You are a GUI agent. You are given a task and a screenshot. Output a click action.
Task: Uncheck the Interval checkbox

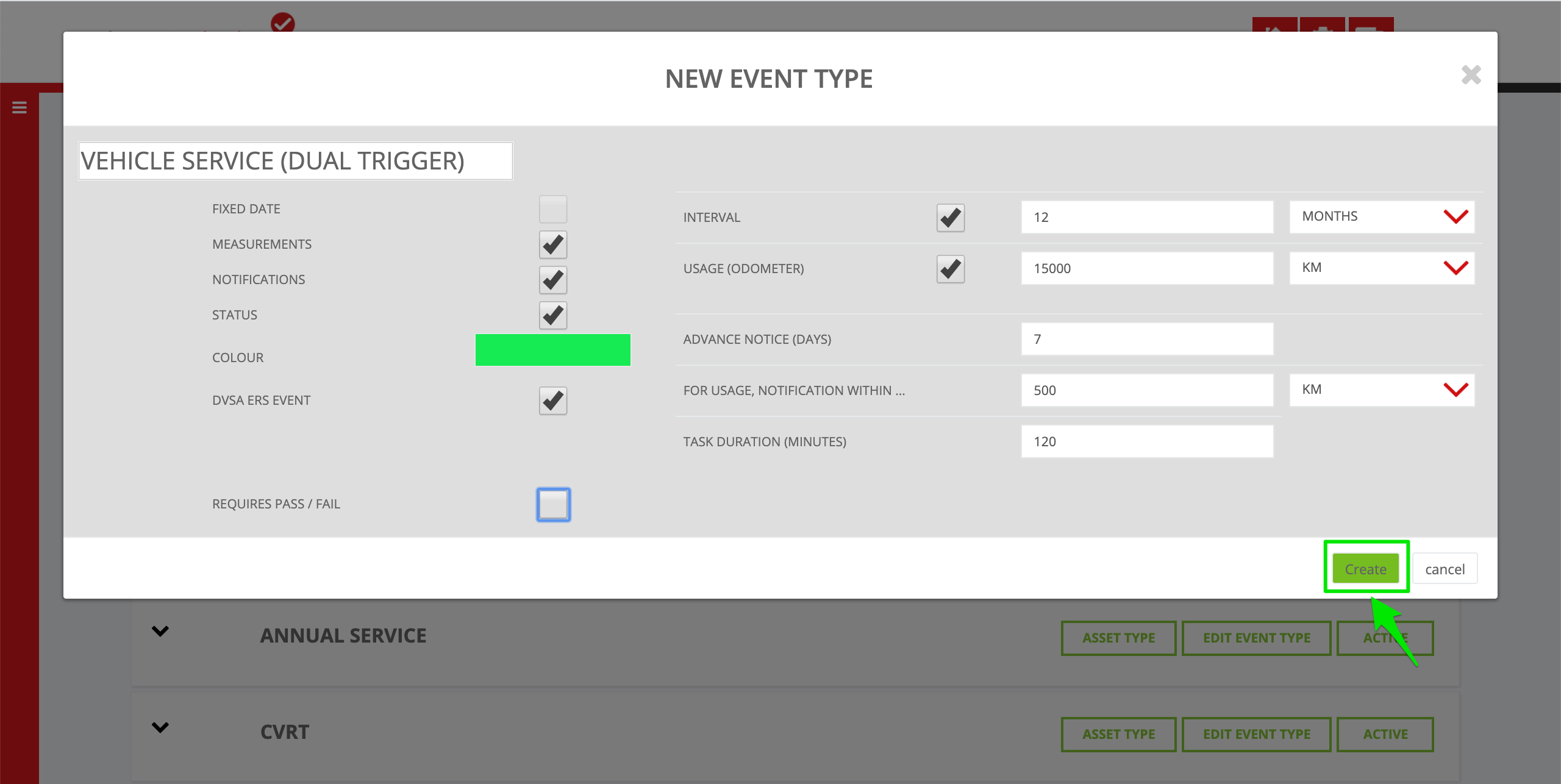[951, 218]
